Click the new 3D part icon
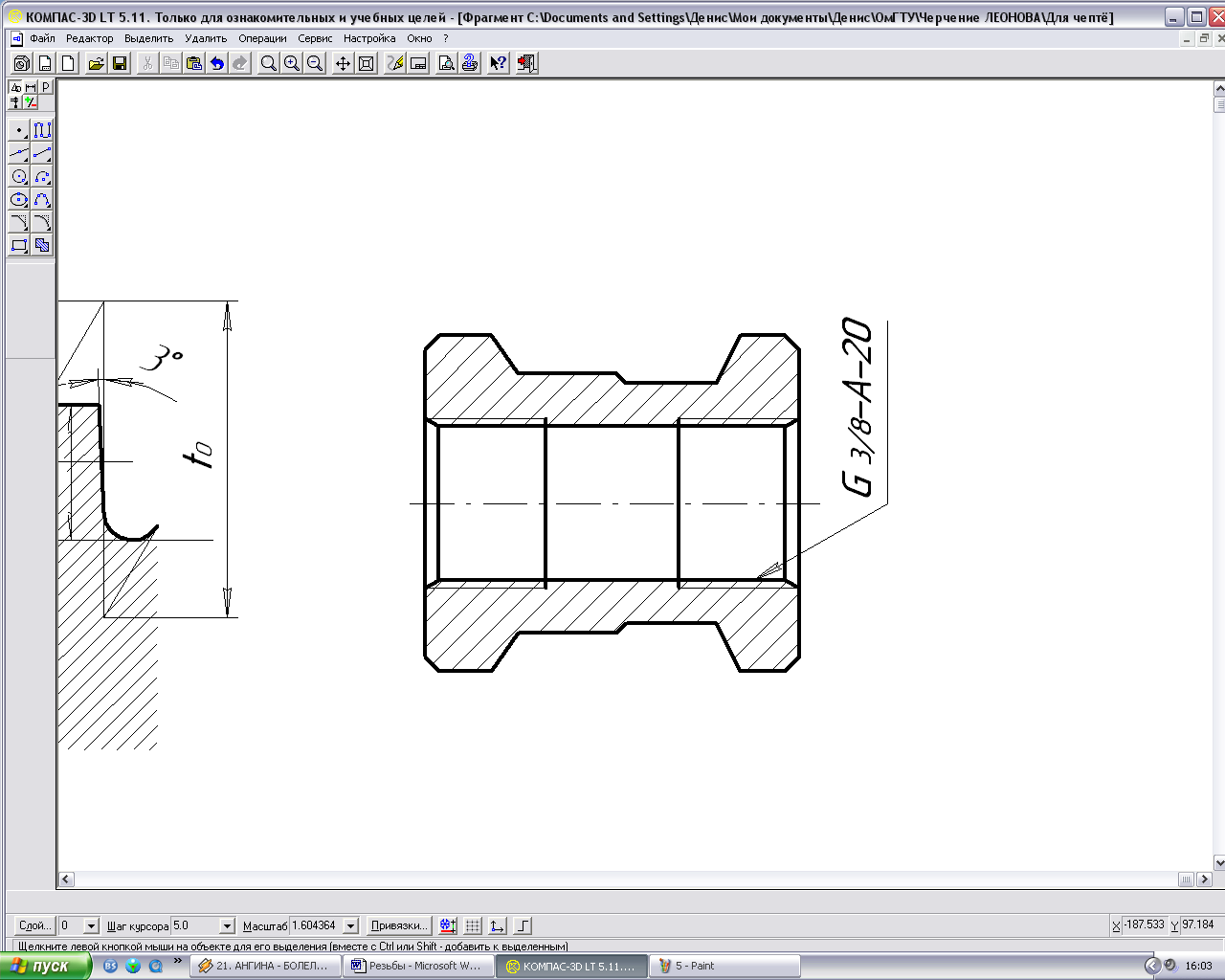Viewport: 1225px width, 980px height. (x=21, y=63)
